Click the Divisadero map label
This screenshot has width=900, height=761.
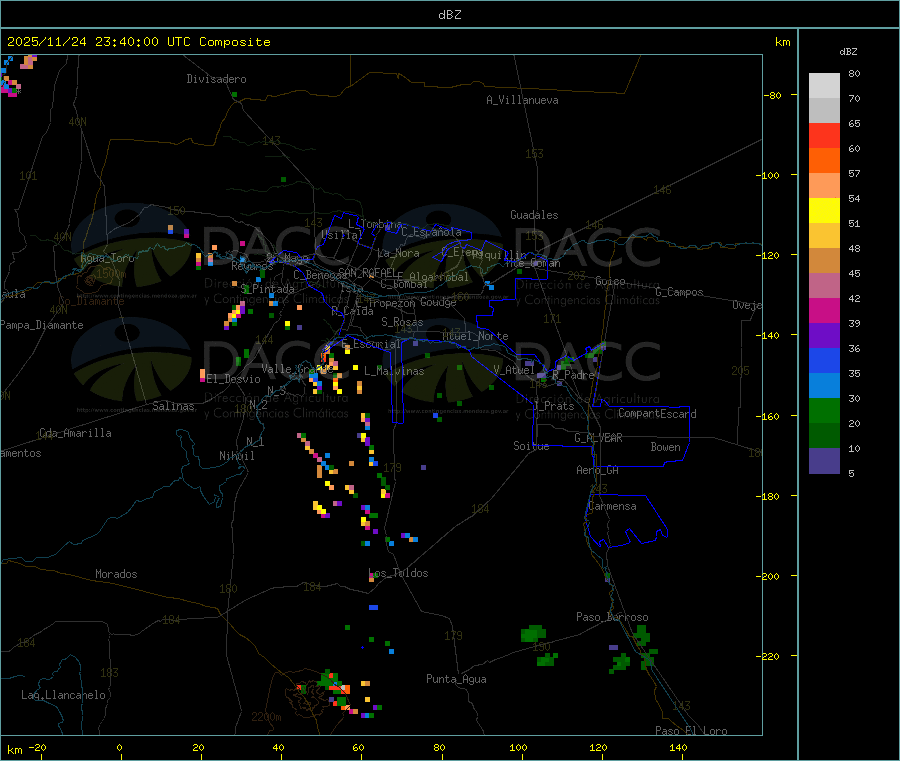[216, 79]
